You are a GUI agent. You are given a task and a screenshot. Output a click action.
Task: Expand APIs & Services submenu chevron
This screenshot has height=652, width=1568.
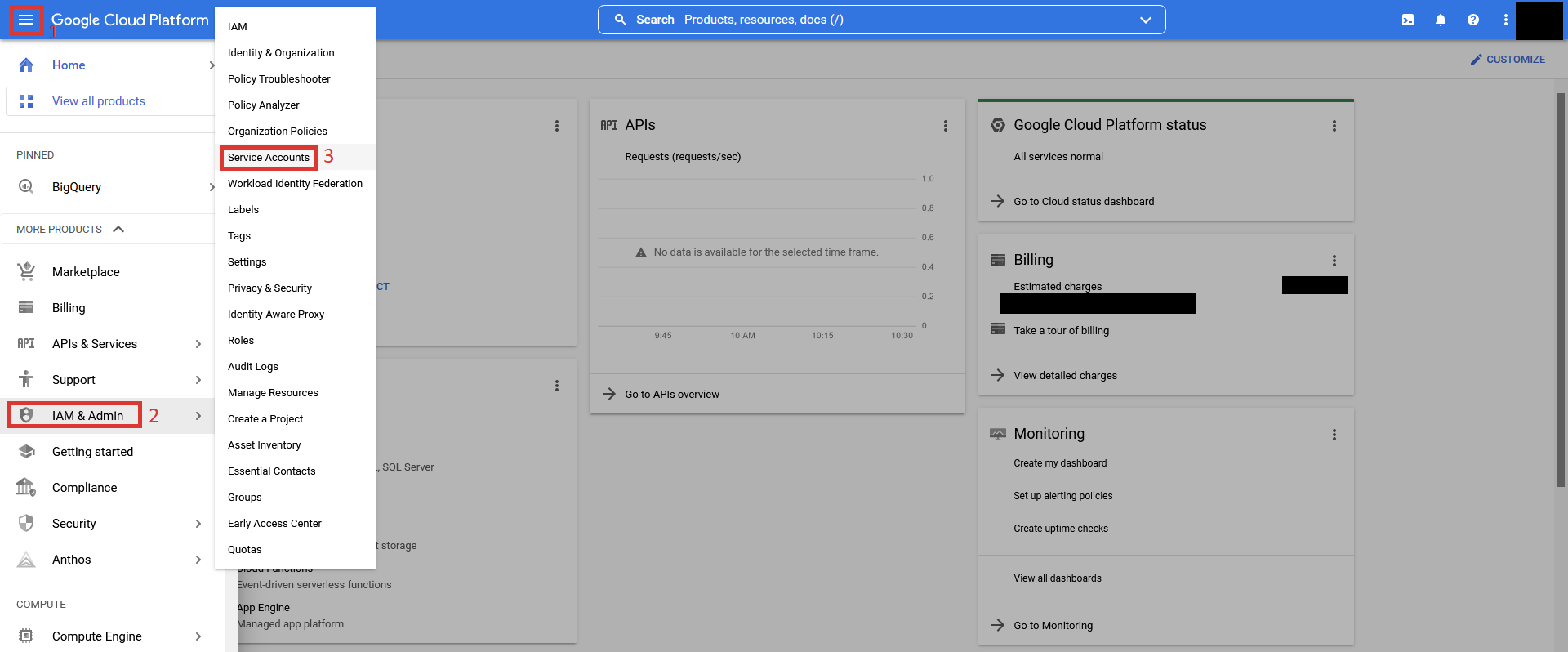[x=198, y=344]
